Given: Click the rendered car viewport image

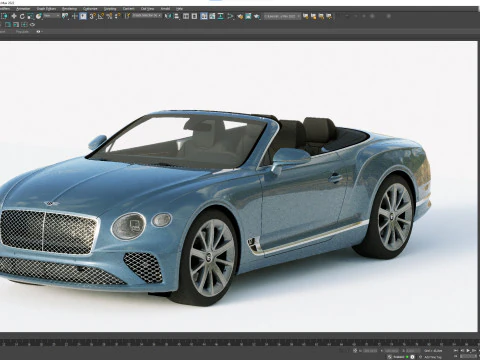Looking at the screenshot, I should click(239, 187).
